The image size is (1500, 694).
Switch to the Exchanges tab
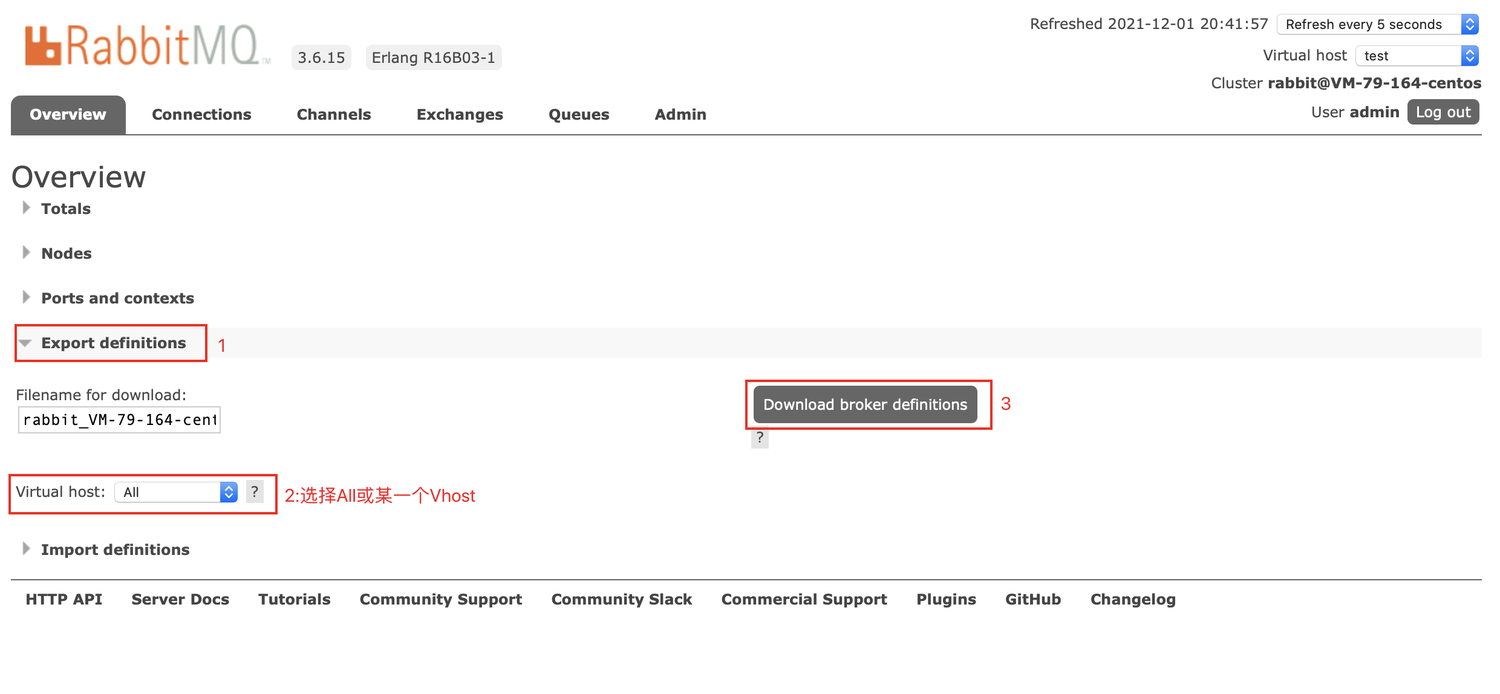click(x=460, y=115)
